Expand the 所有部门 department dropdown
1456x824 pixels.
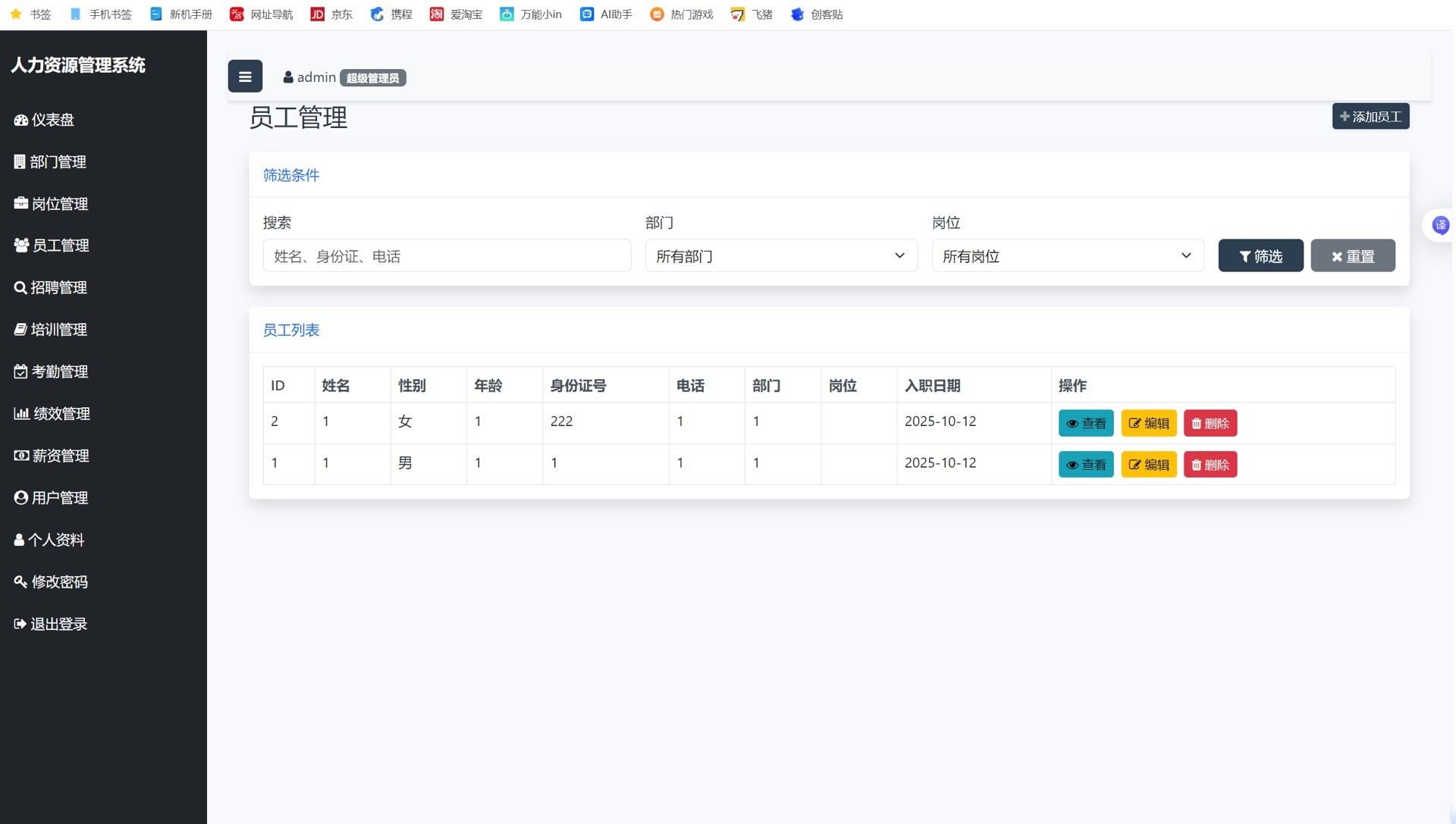781,256
